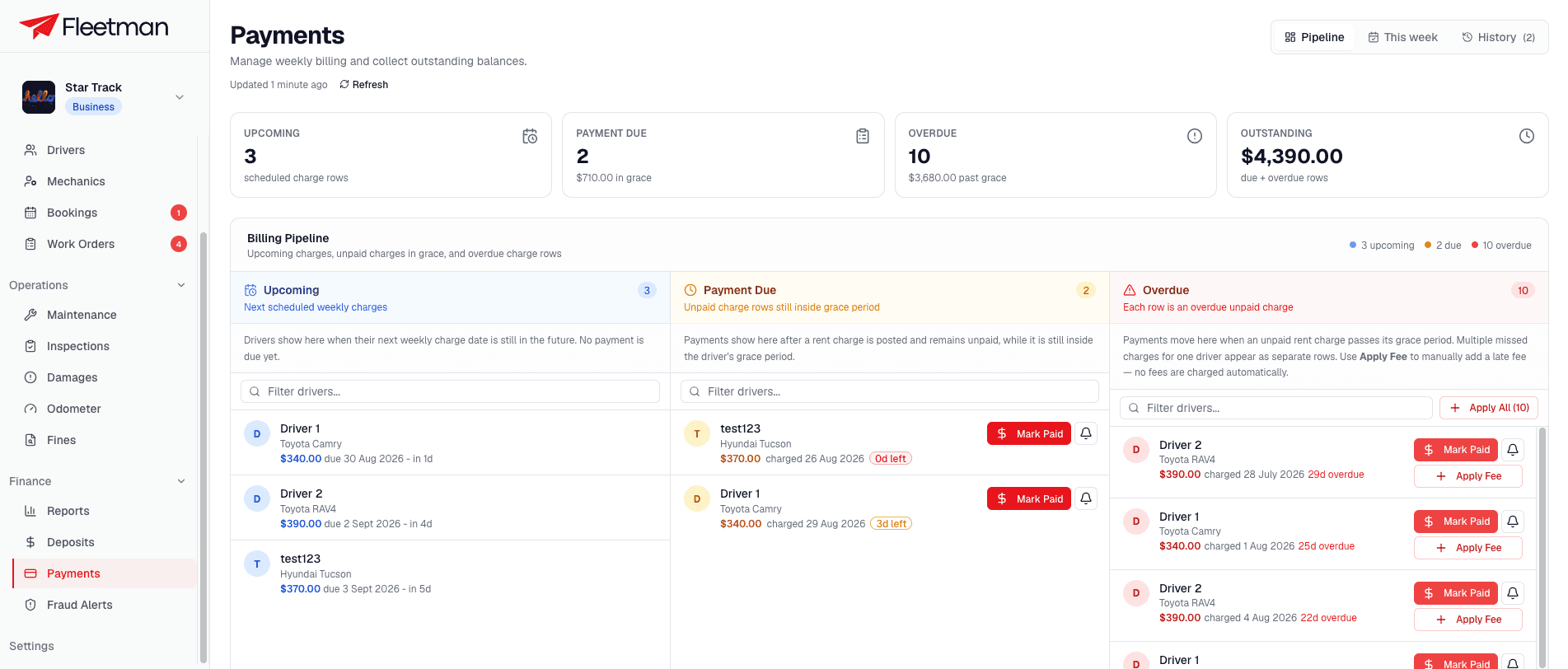This screenshot has width=1568, height=669.
Task: Click the Star Track account avatar
Action: pos(39,97)
